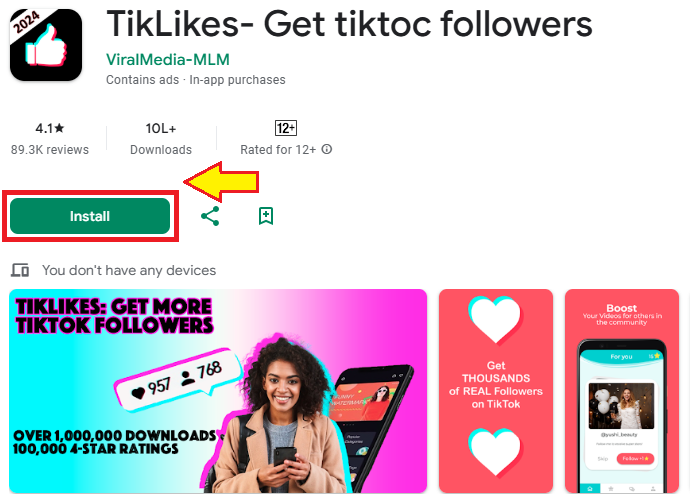690x498 pixels.
Task: Click the Contains ads label
Action: (143, 80)
